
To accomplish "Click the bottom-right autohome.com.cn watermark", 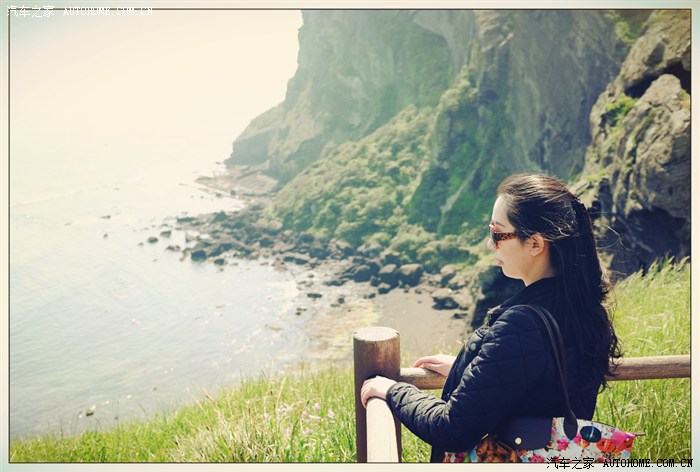I will [x=620, y=463].
